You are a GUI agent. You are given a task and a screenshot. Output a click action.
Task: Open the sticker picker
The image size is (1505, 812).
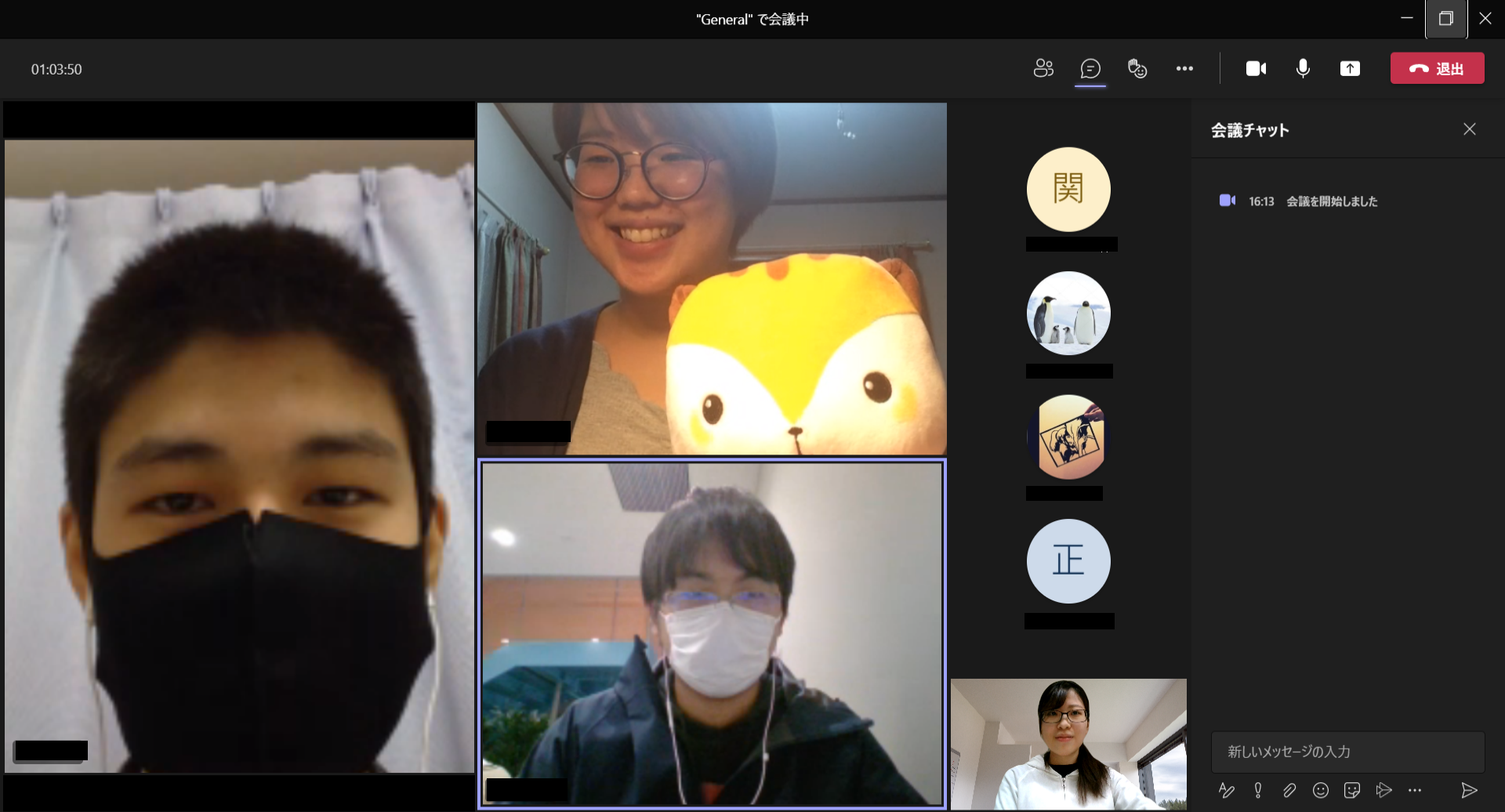pos(1352,791)
